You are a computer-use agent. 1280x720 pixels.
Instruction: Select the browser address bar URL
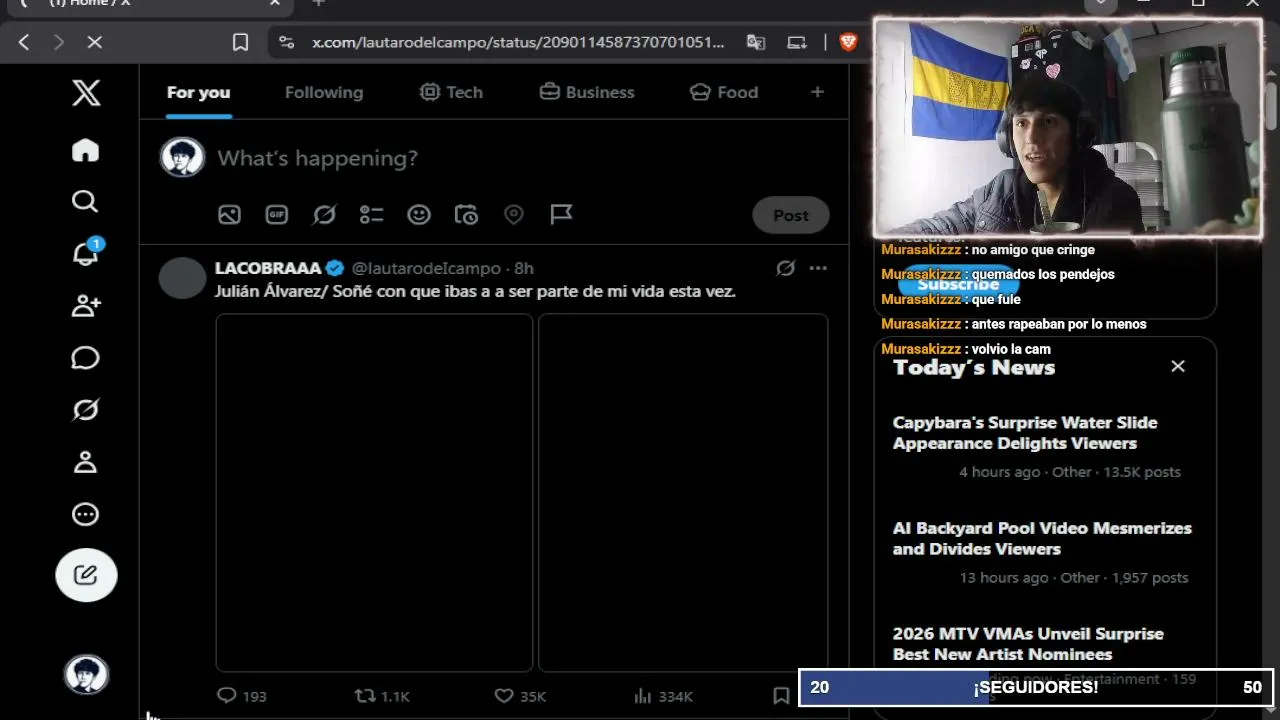point(518,42)
